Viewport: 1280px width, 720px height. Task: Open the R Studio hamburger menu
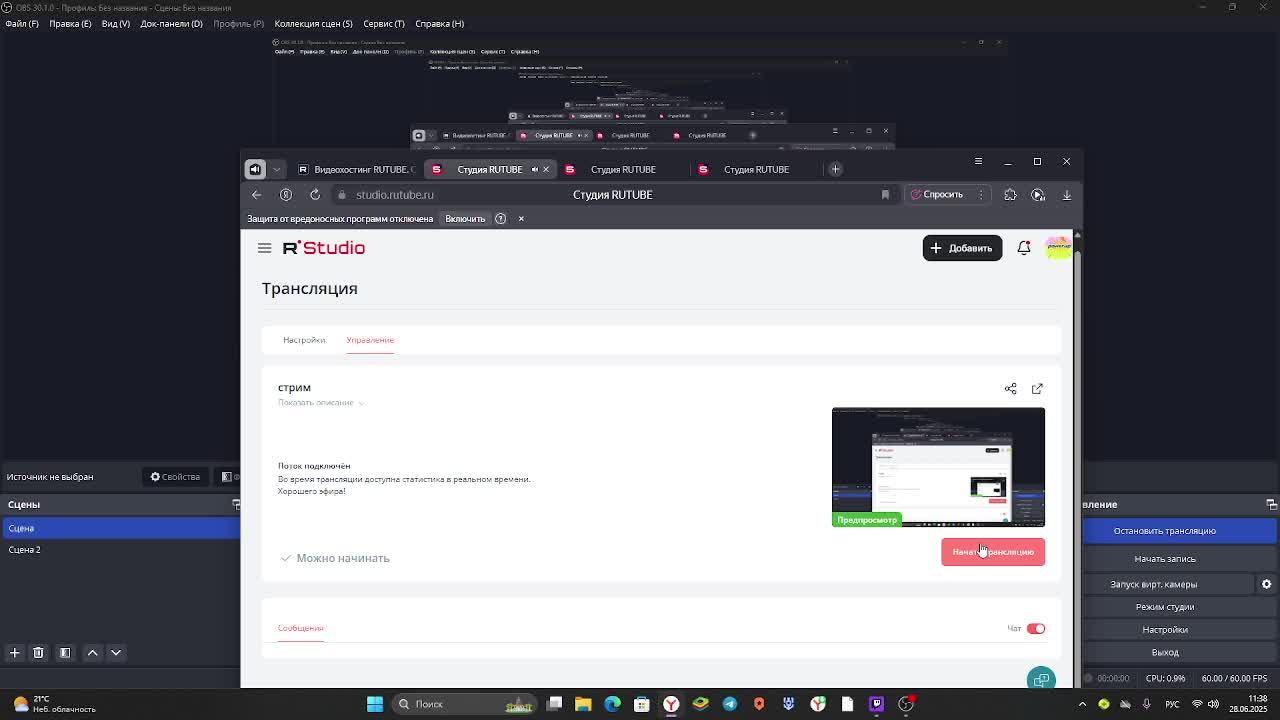point(264,248)
